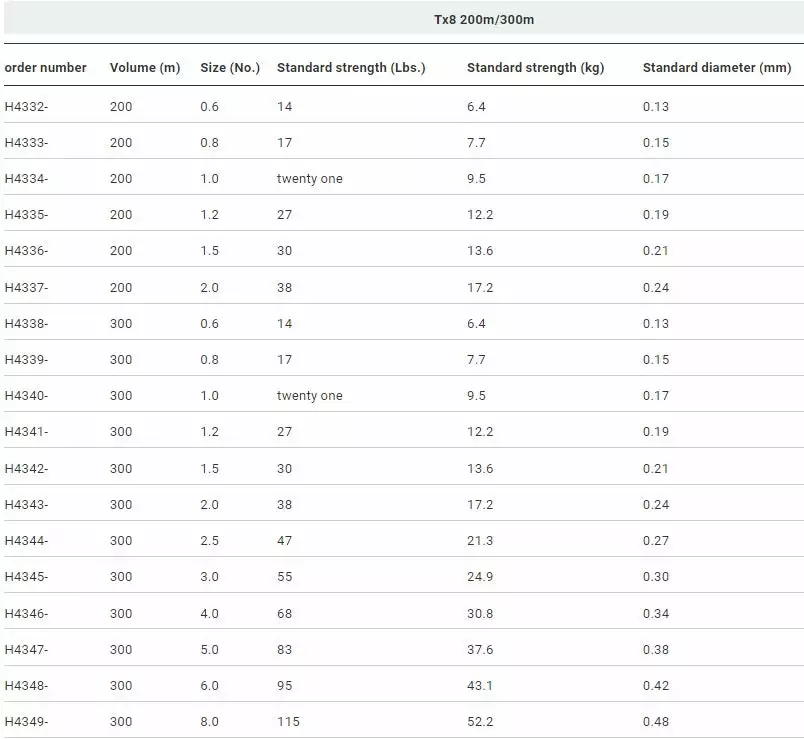Select order number H4349-
804x739 pixels.
coord(27,722)
